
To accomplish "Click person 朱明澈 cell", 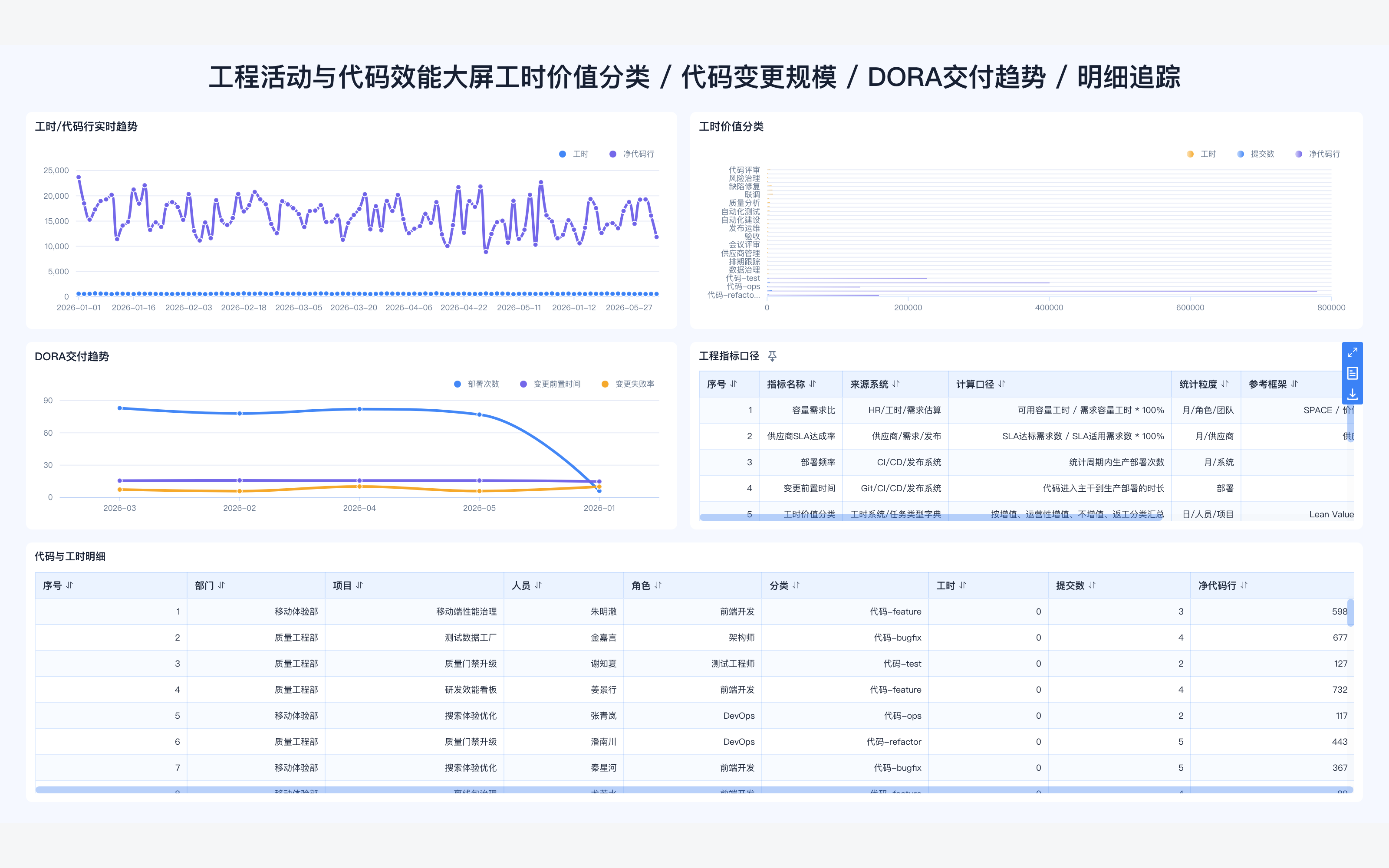I will [564, 612].
